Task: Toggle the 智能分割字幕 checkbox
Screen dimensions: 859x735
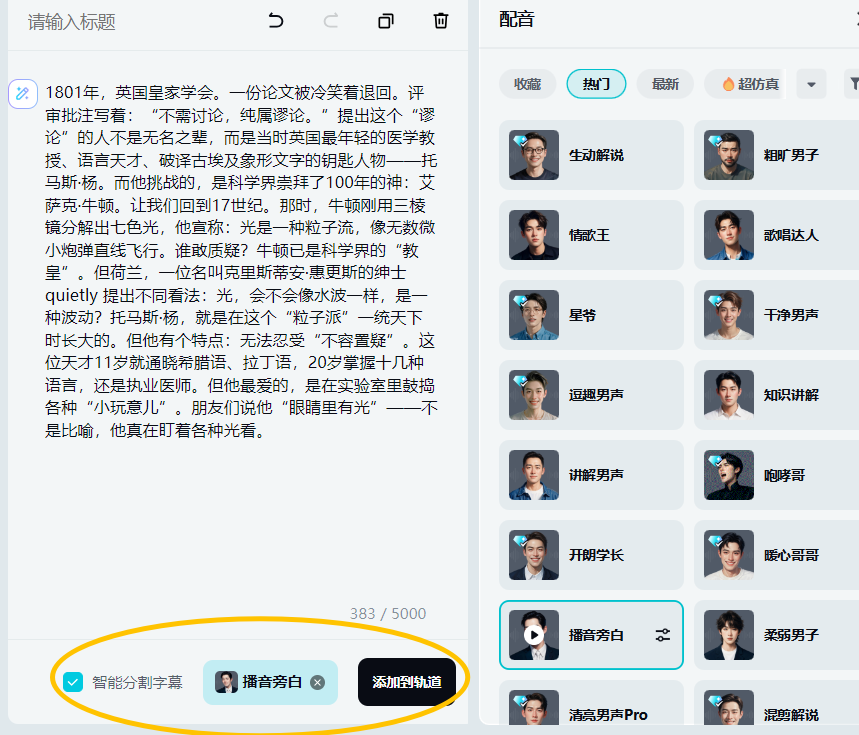Action: point(73,682)
